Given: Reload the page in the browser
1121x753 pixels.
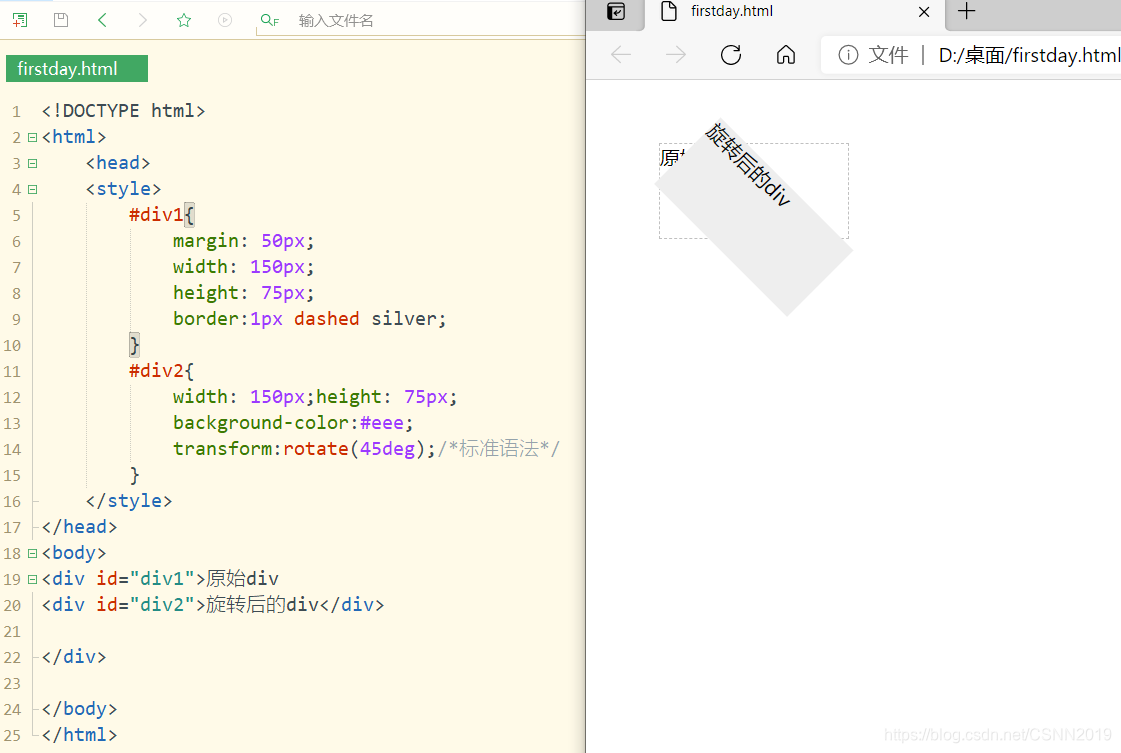Looking at the screenshot, I should pyautogui.click(x=731, y=55).
